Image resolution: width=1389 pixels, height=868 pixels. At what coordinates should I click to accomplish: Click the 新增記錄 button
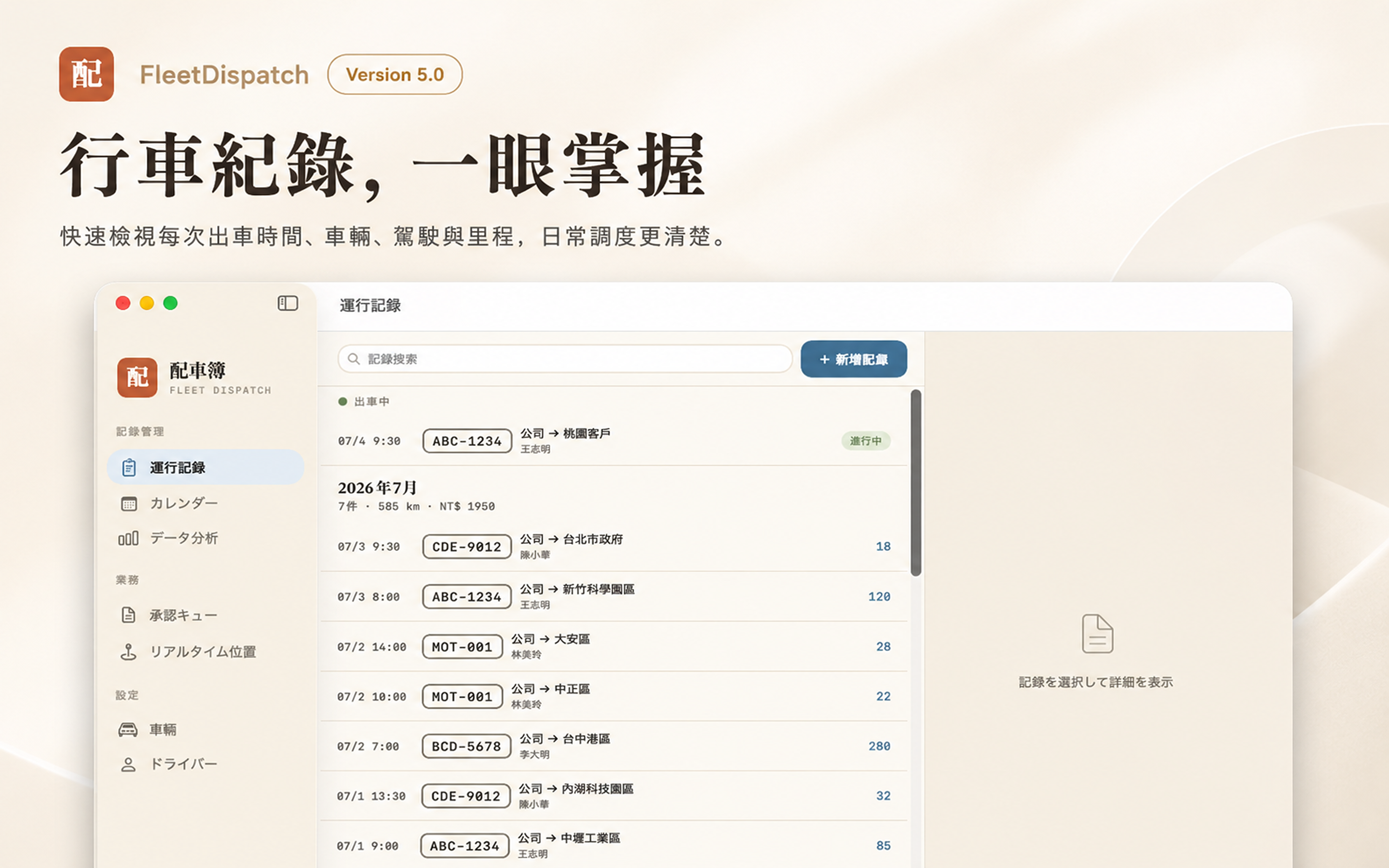pos(854,359)
